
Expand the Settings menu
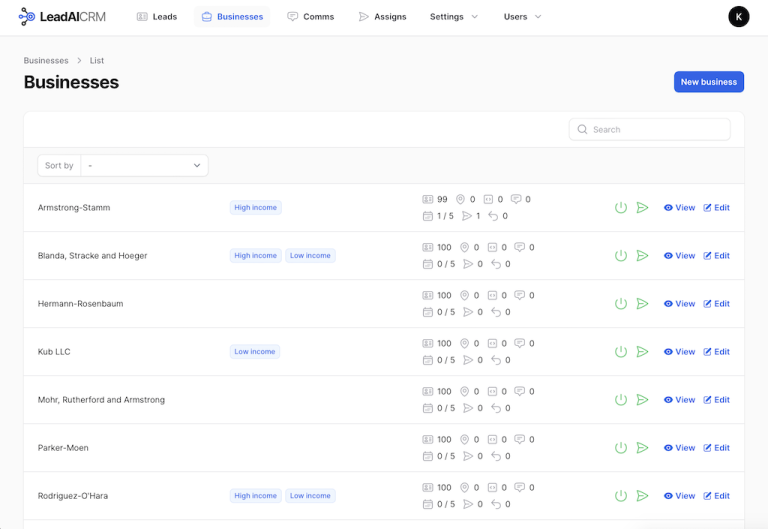(x=453, y=17)
